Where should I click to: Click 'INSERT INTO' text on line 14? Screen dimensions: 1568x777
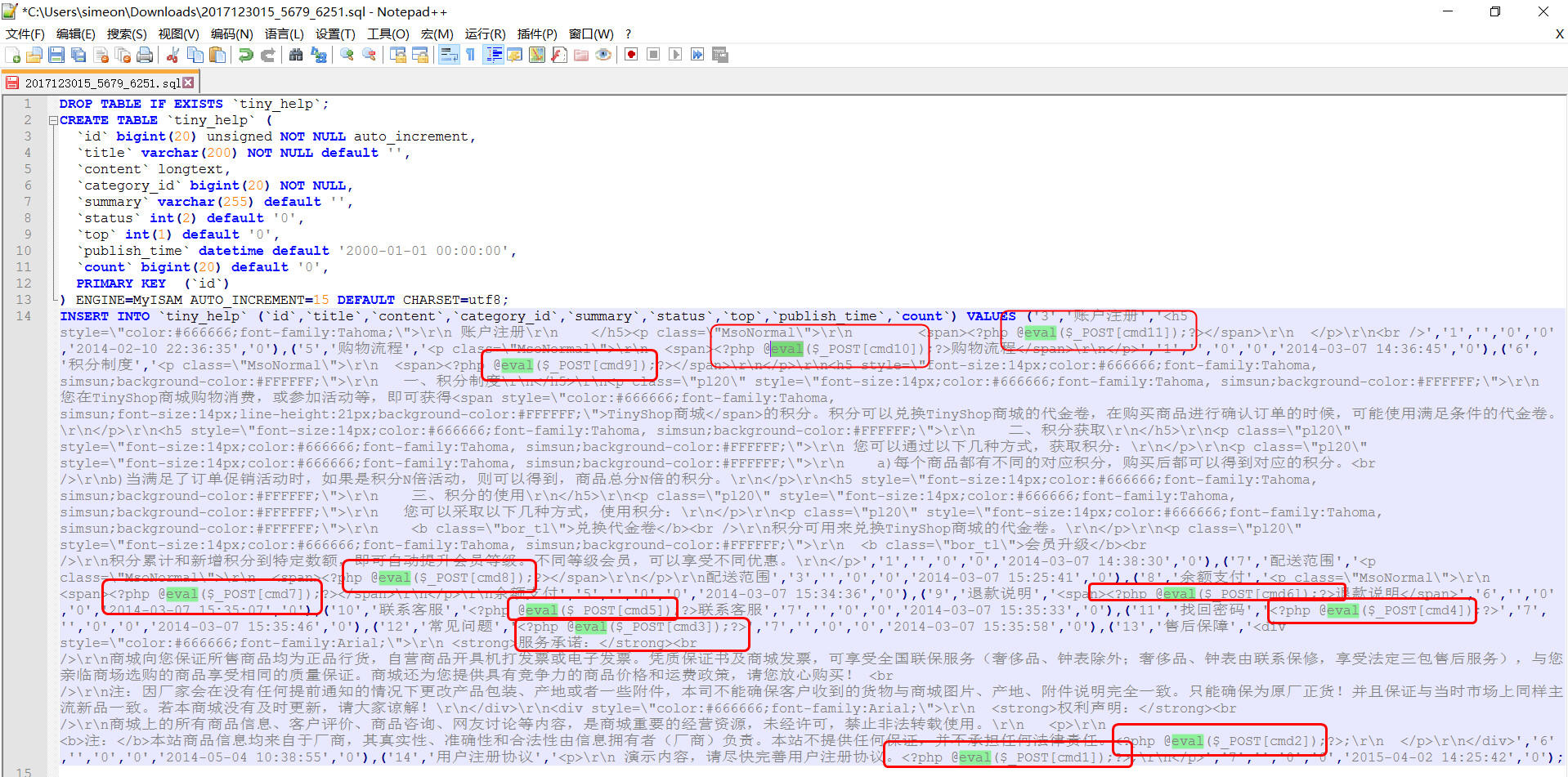tap(105, 316)
